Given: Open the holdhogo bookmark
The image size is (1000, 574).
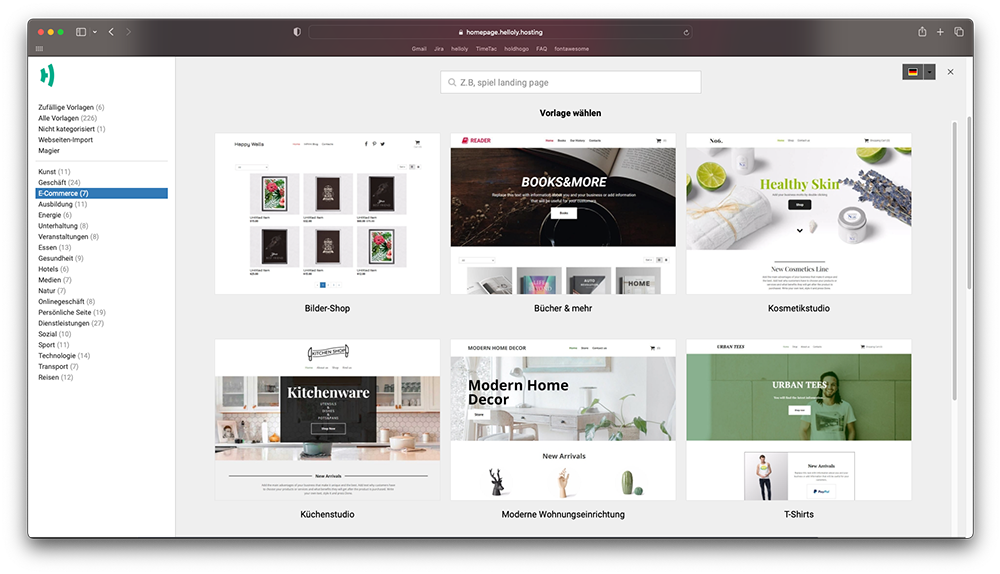Looking at the screenshot, I should point(517,48).
